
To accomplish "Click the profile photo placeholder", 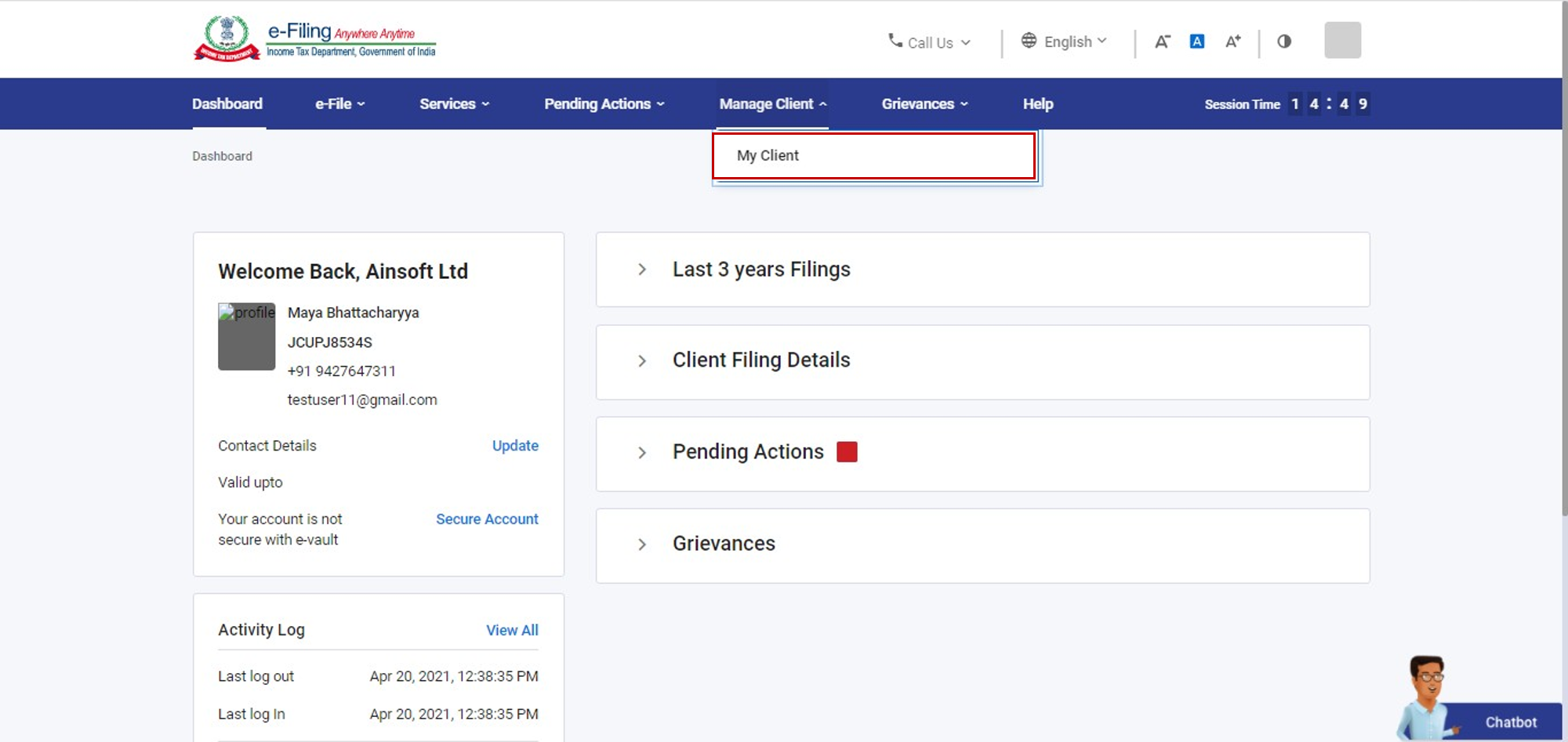I will point(246,336).
